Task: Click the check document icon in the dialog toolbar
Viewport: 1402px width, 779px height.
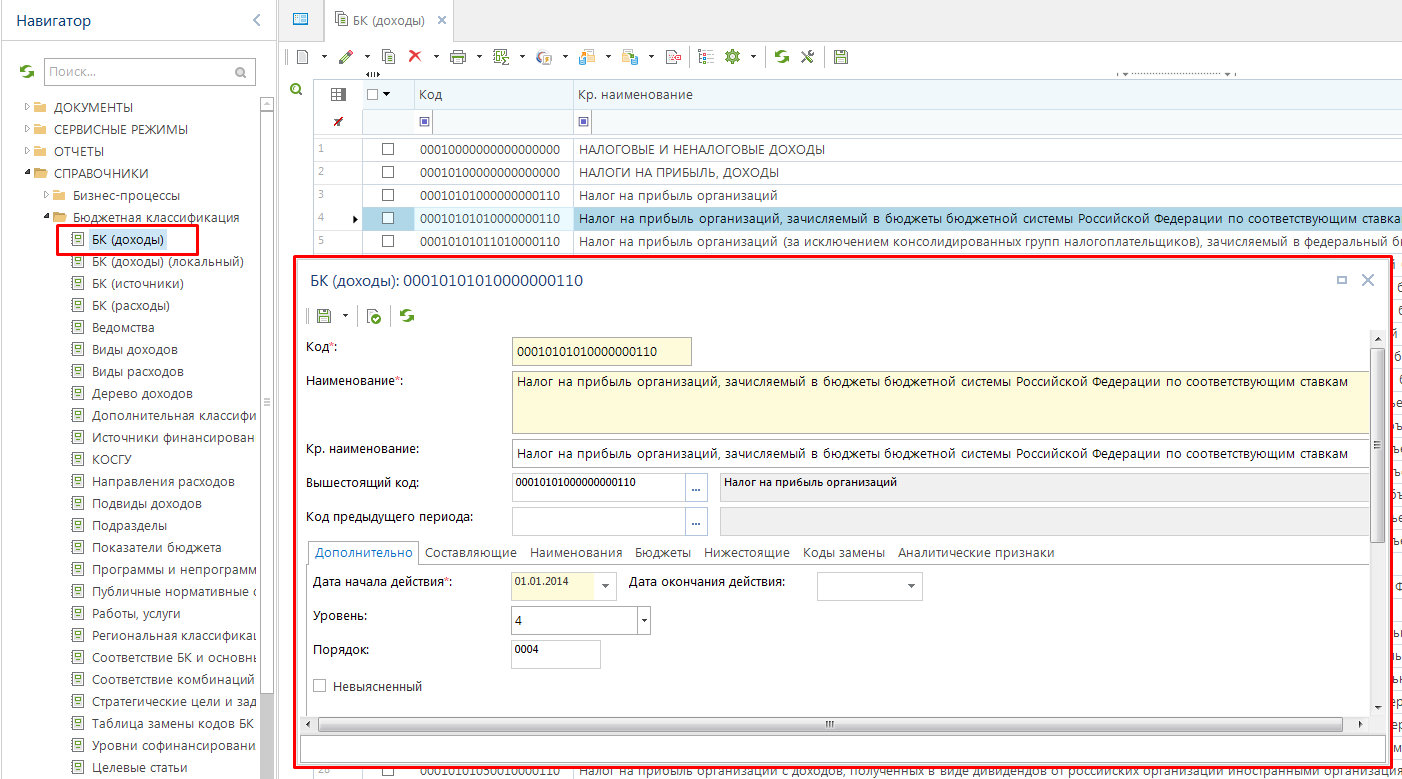Action: coord(374,316)
